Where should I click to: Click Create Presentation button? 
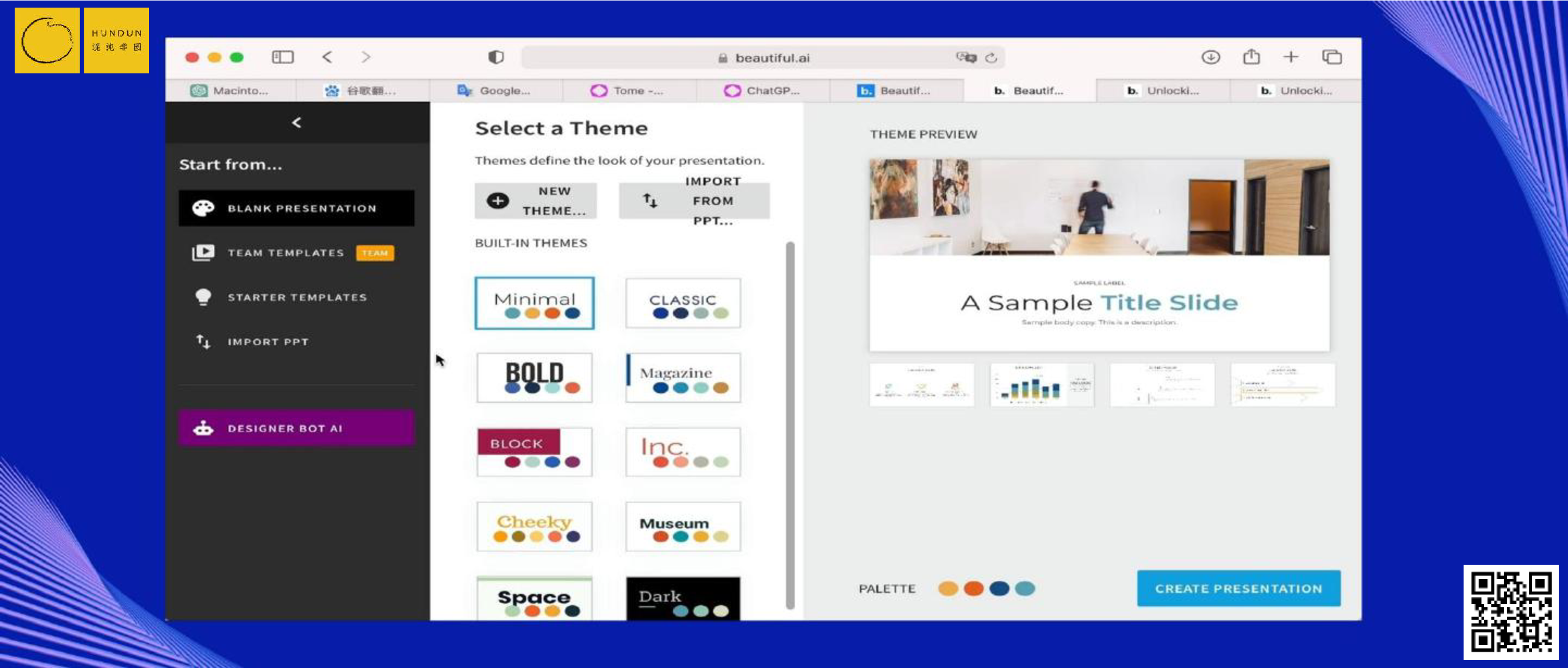pyautogui.click(x=1239, y=588)
